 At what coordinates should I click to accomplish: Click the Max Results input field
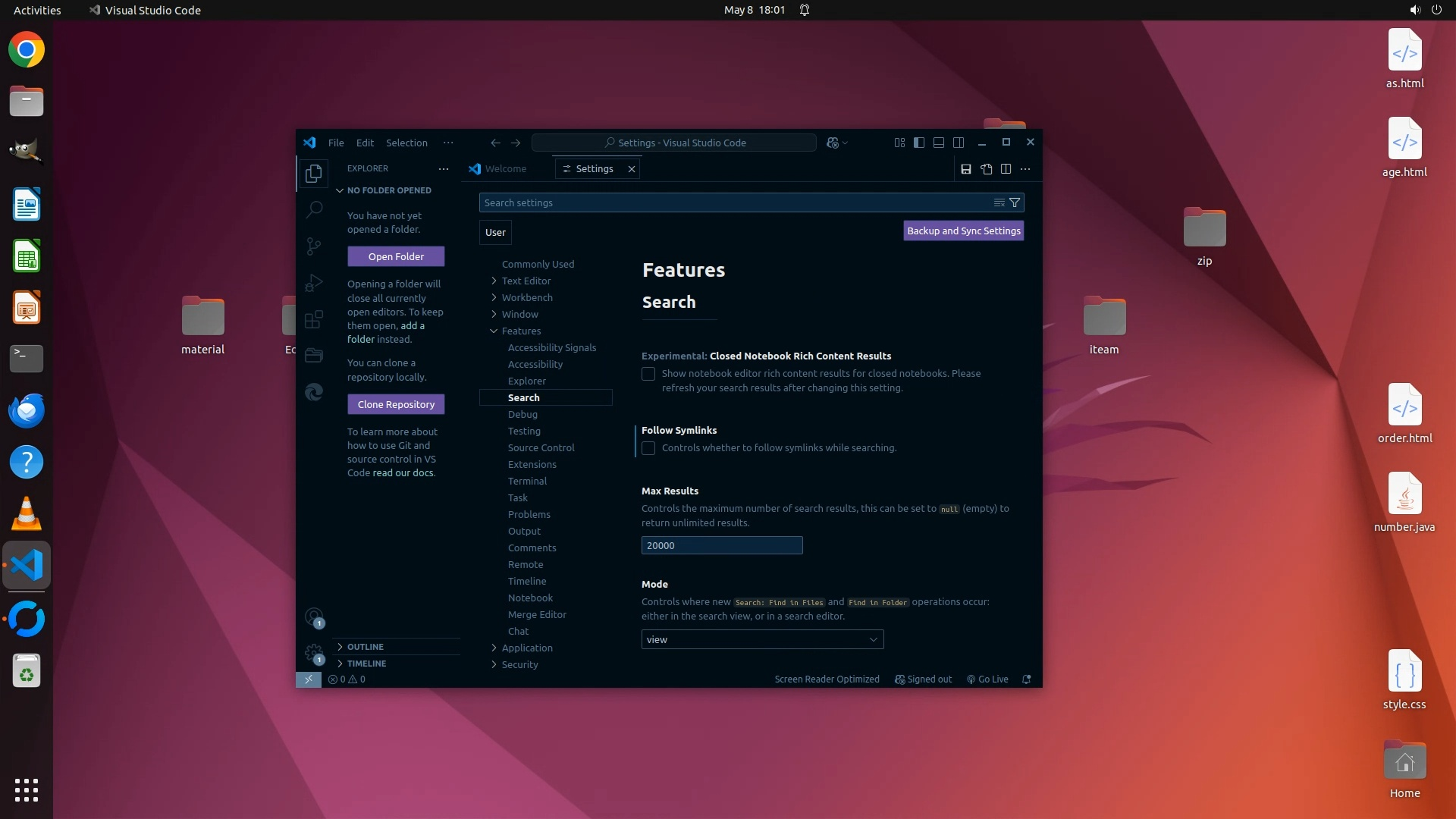click(x=721, y=545)
